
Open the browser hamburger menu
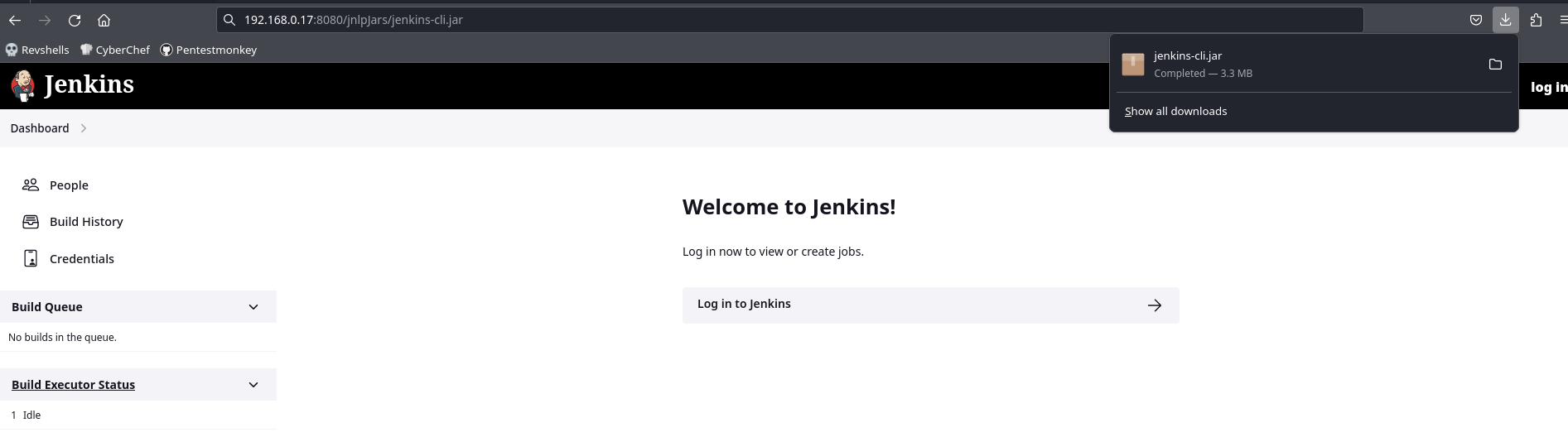pos(1563,20)
